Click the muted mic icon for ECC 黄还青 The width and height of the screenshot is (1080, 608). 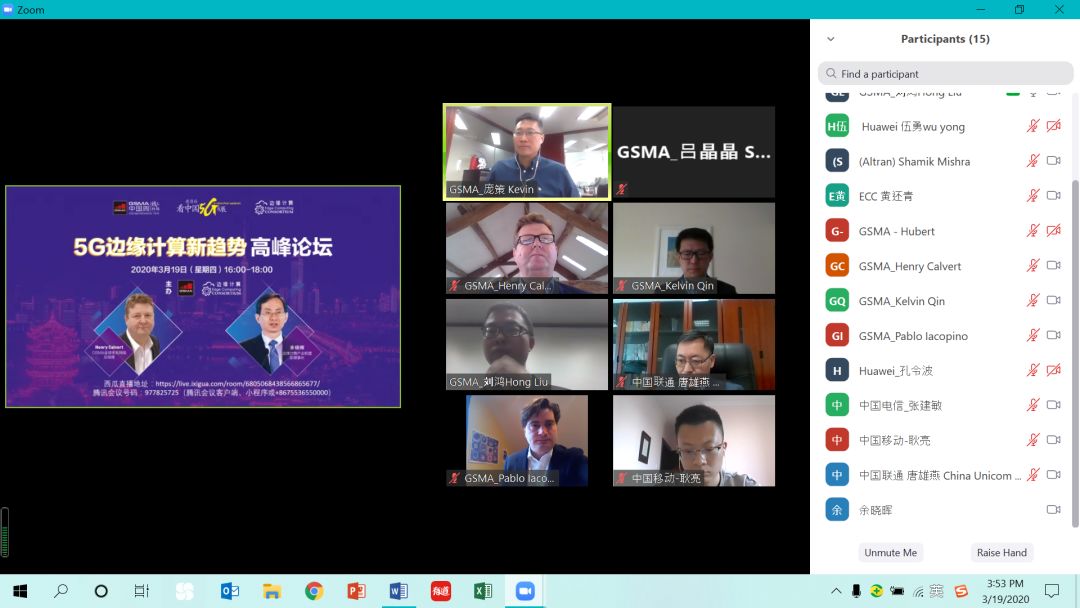tap(1032, 196)
